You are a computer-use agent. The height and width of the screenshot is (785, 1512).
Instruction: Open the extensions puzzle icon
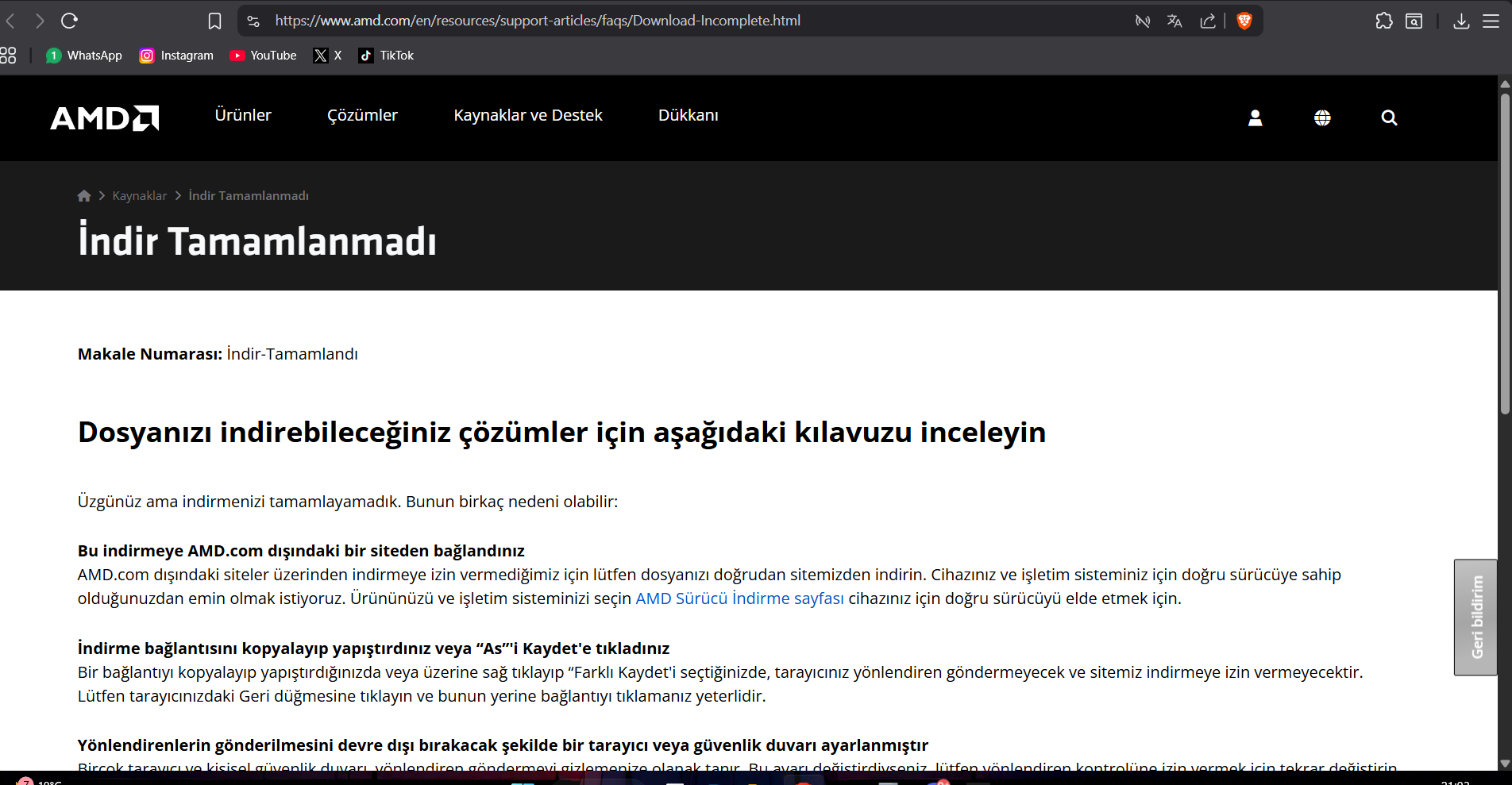click(x=1384, y=21)
